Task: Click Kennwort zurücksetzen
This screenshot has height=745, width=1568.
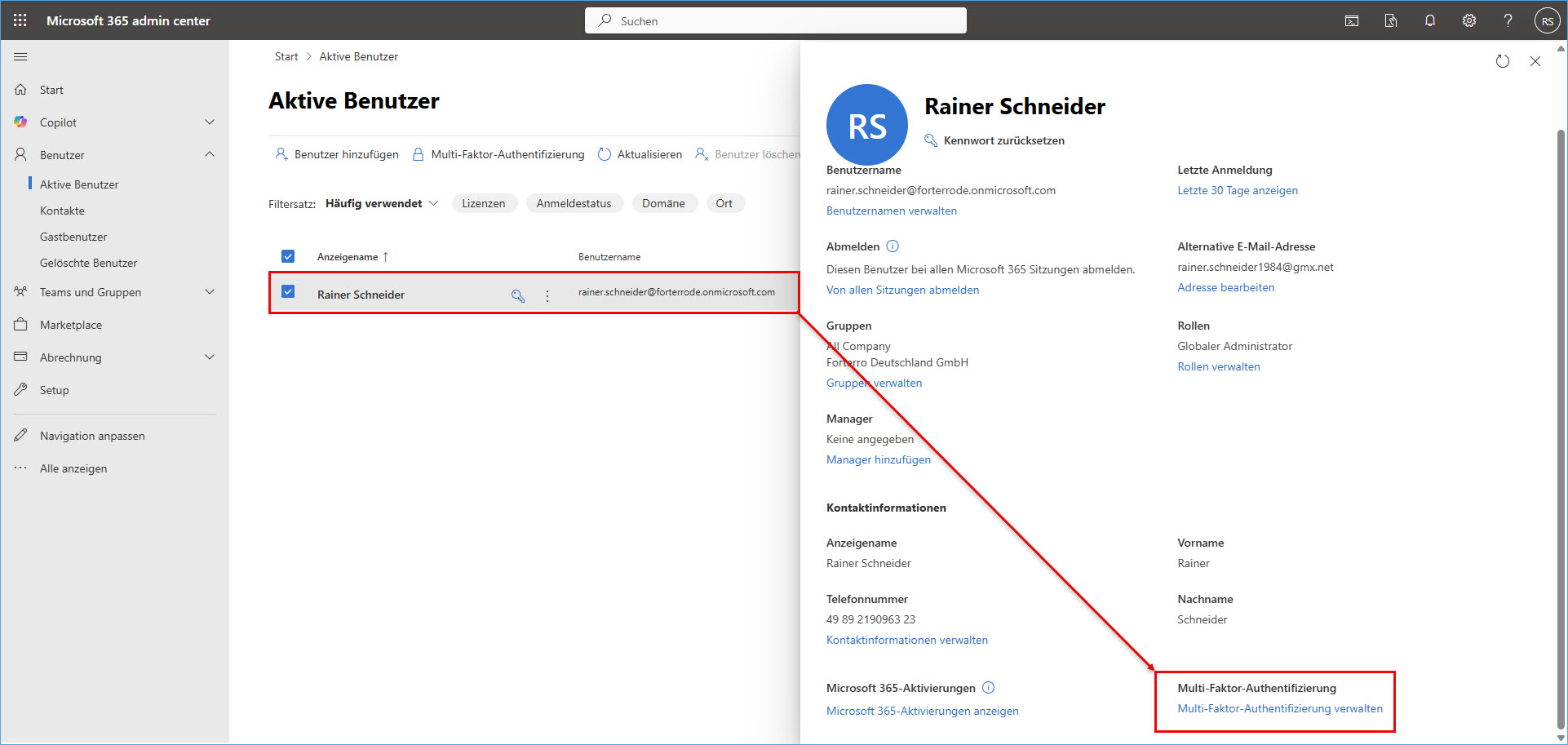Action: pyautogui.click(x=994, y=140)
